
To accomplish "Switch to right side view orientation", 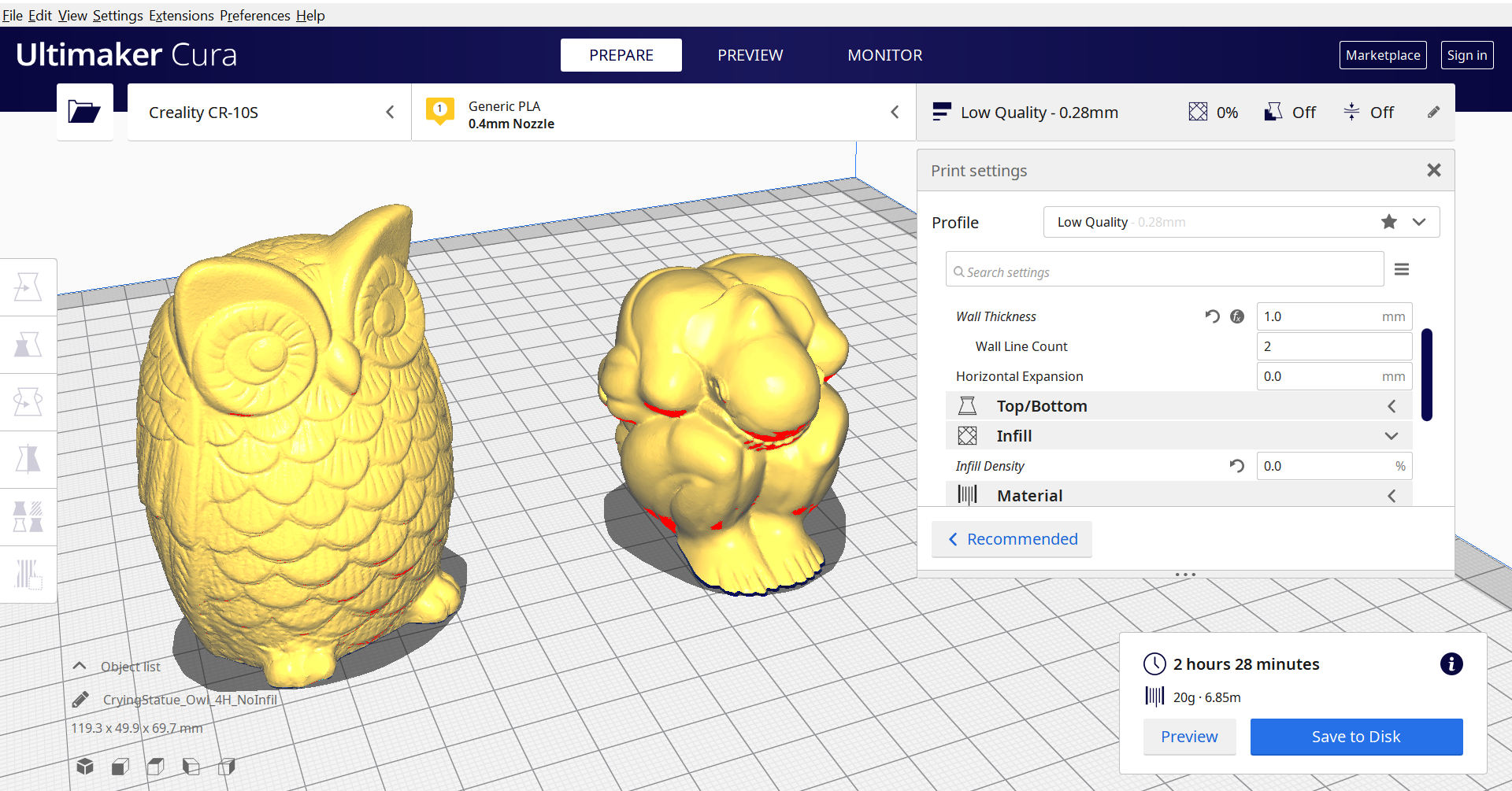I will pos(227,766).
